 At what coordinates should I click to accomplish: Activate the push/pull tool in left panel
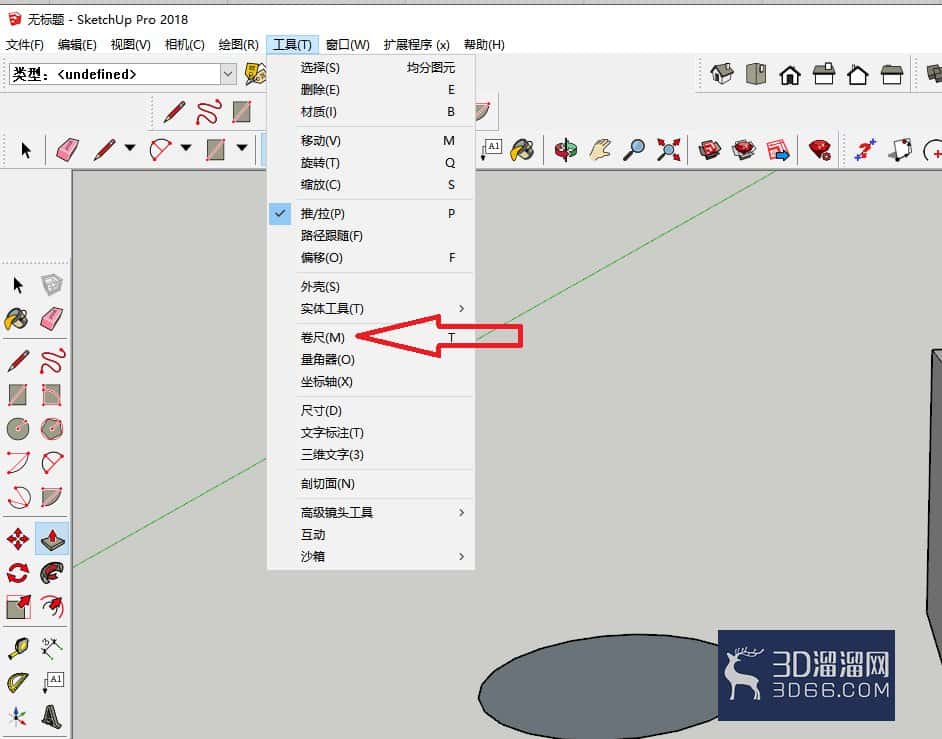52,539
